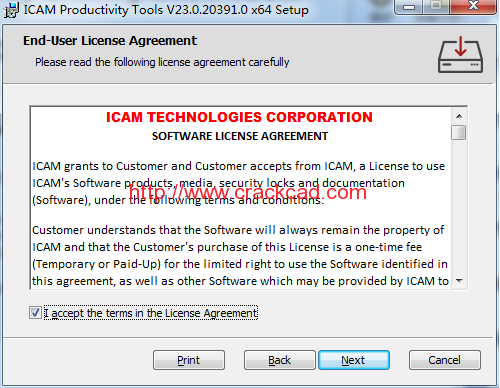Click the SOFTWARE LICENSE AGREEMENT subtitle
Screen dimensions: 500x388
(240, 136)
